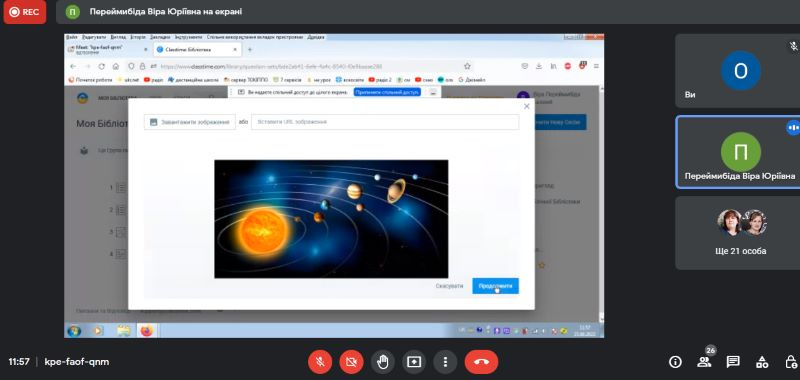This screenshot has height=380, width=800.
Task: Click the blue 'Продовжити' button
Action: (495, 286)
